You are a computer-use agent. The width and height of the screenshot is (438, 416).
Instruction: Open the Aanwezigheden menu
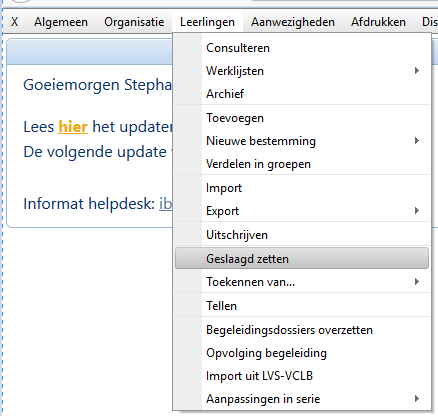pyautogui.click(x=293, y=22)
